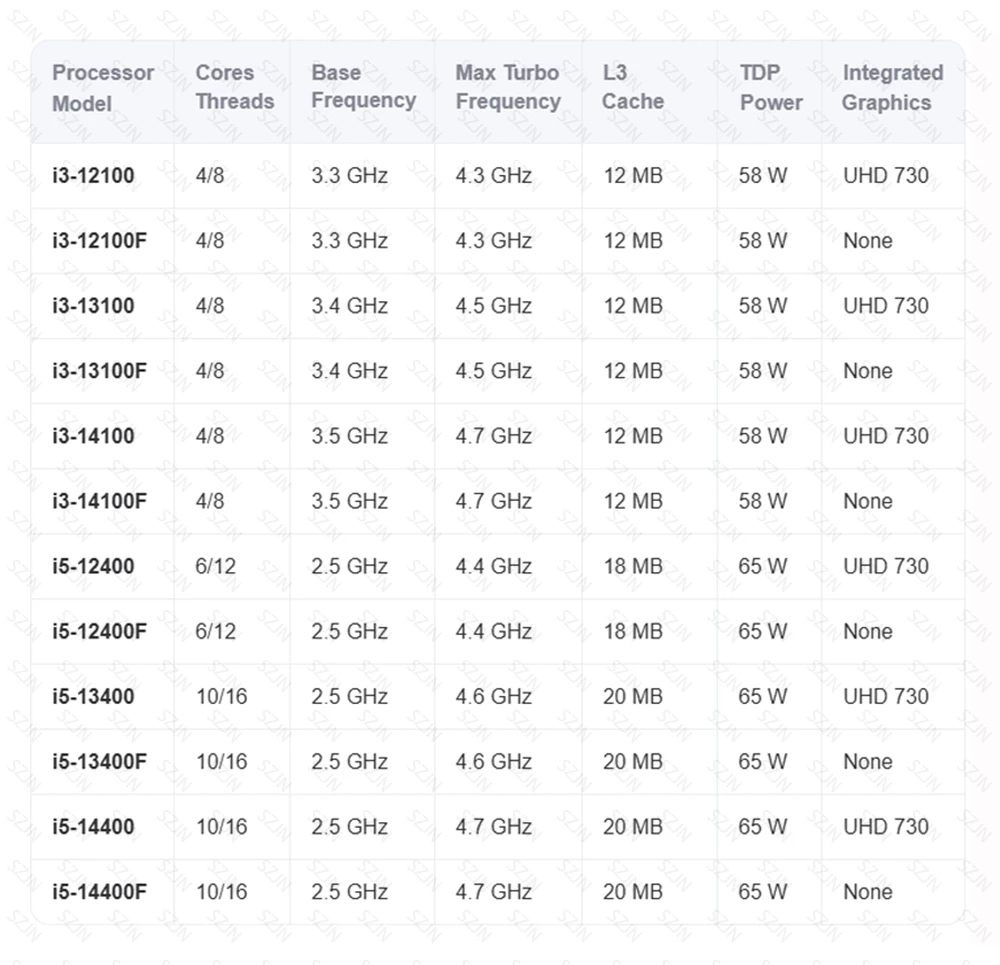
Task: Select the i5-13400 row label
Action: [x=93, y=696]
